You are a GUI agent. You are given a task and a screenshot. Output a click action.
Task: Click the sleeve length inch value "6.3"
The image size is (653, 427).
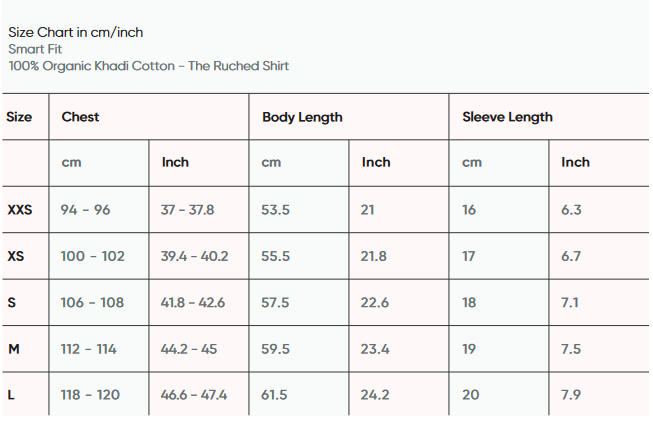point(571,210)
